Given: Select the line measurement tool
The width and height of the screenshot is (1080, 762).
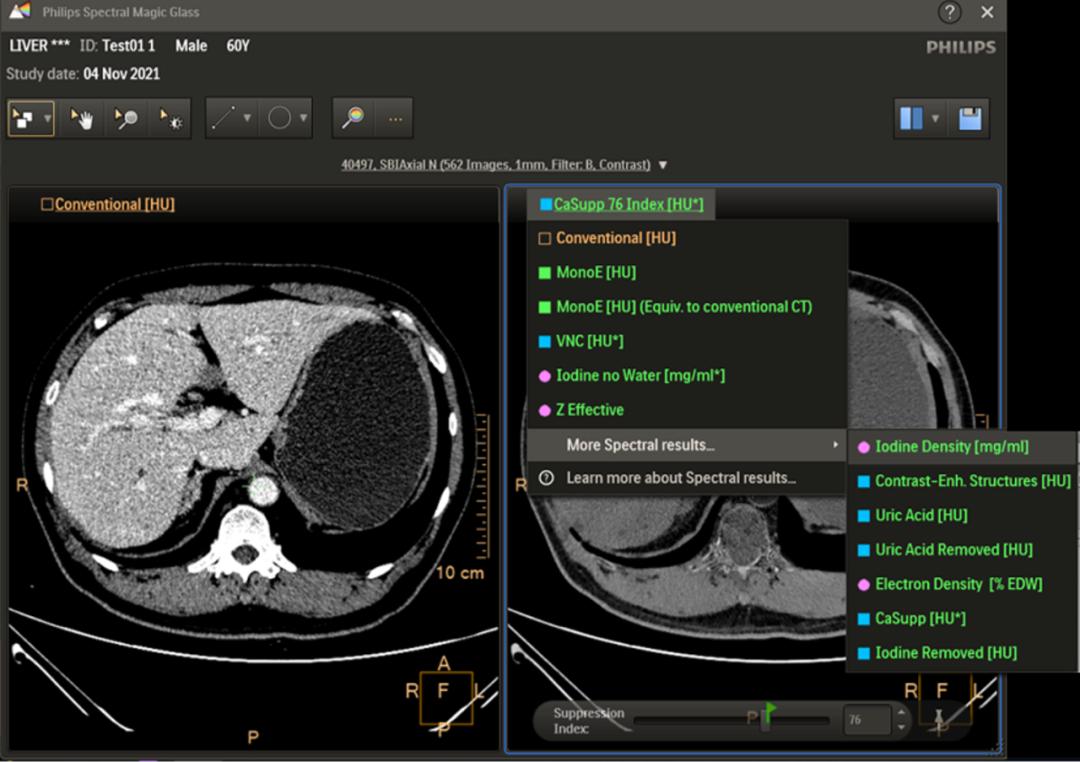Looking at the screenshot, I should pos(224,119).
